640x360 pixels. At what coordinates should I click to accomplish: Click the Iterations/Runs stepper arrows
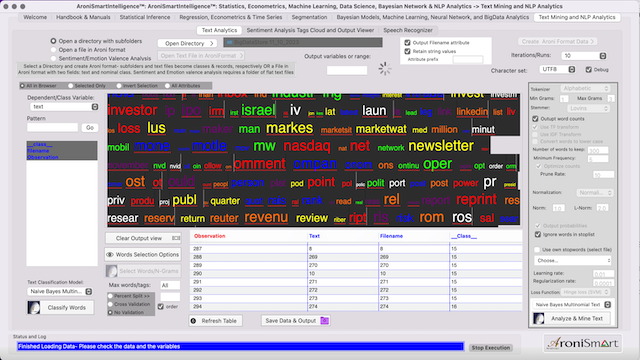[x=603, y=56]
